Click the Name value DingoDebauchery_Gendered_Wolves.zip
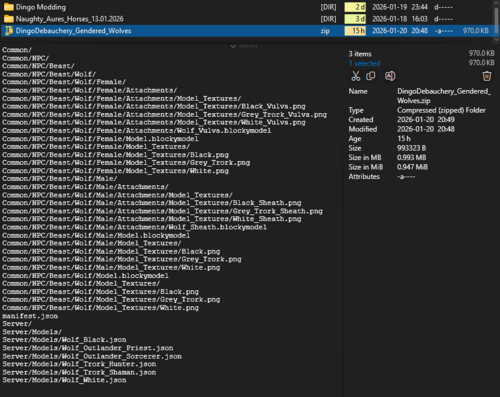The image size is (500, 397). [x=444, y=96]
